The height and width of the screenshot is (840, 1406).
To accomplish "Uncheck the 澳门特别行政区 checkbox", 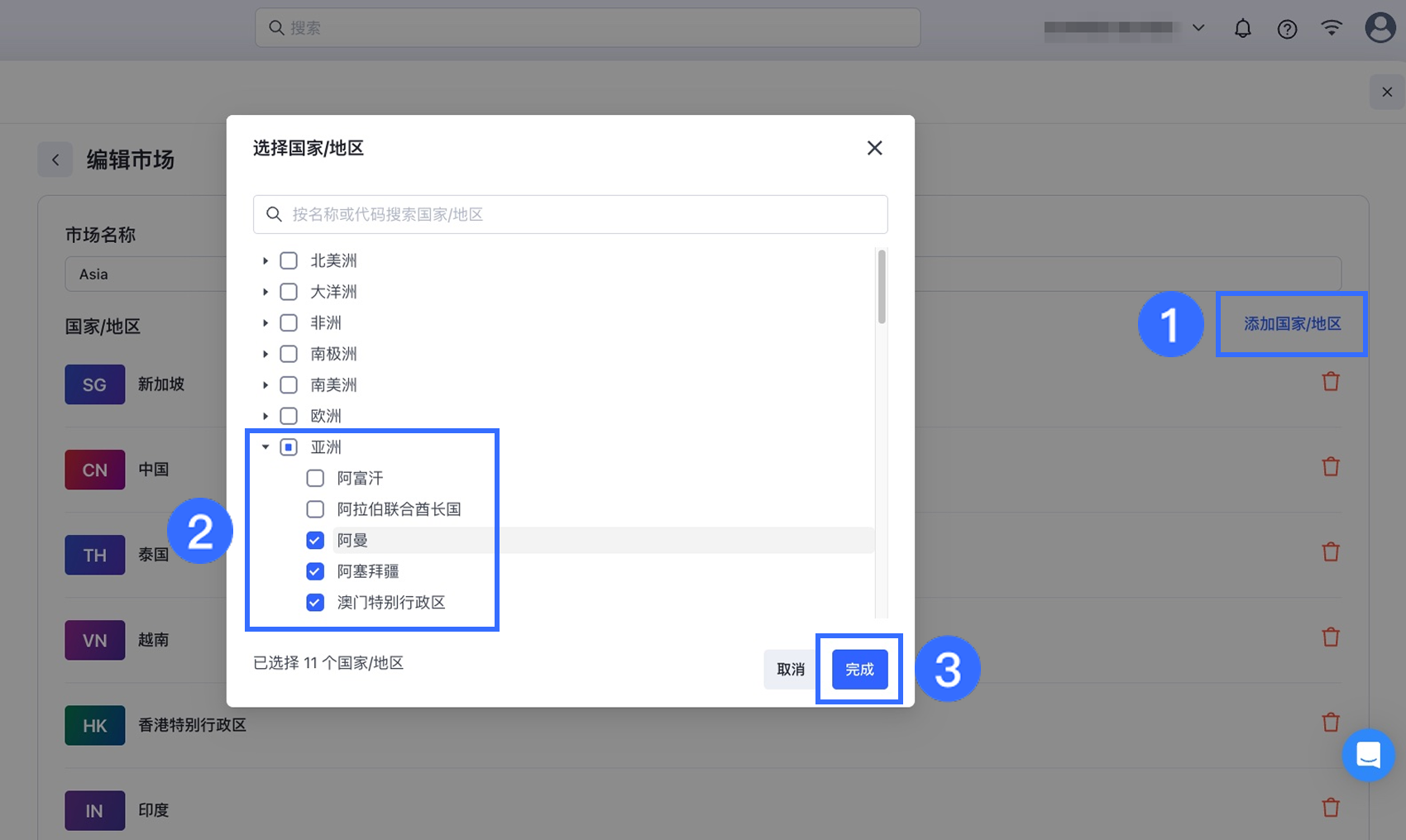I will click(x=315, y=602).
